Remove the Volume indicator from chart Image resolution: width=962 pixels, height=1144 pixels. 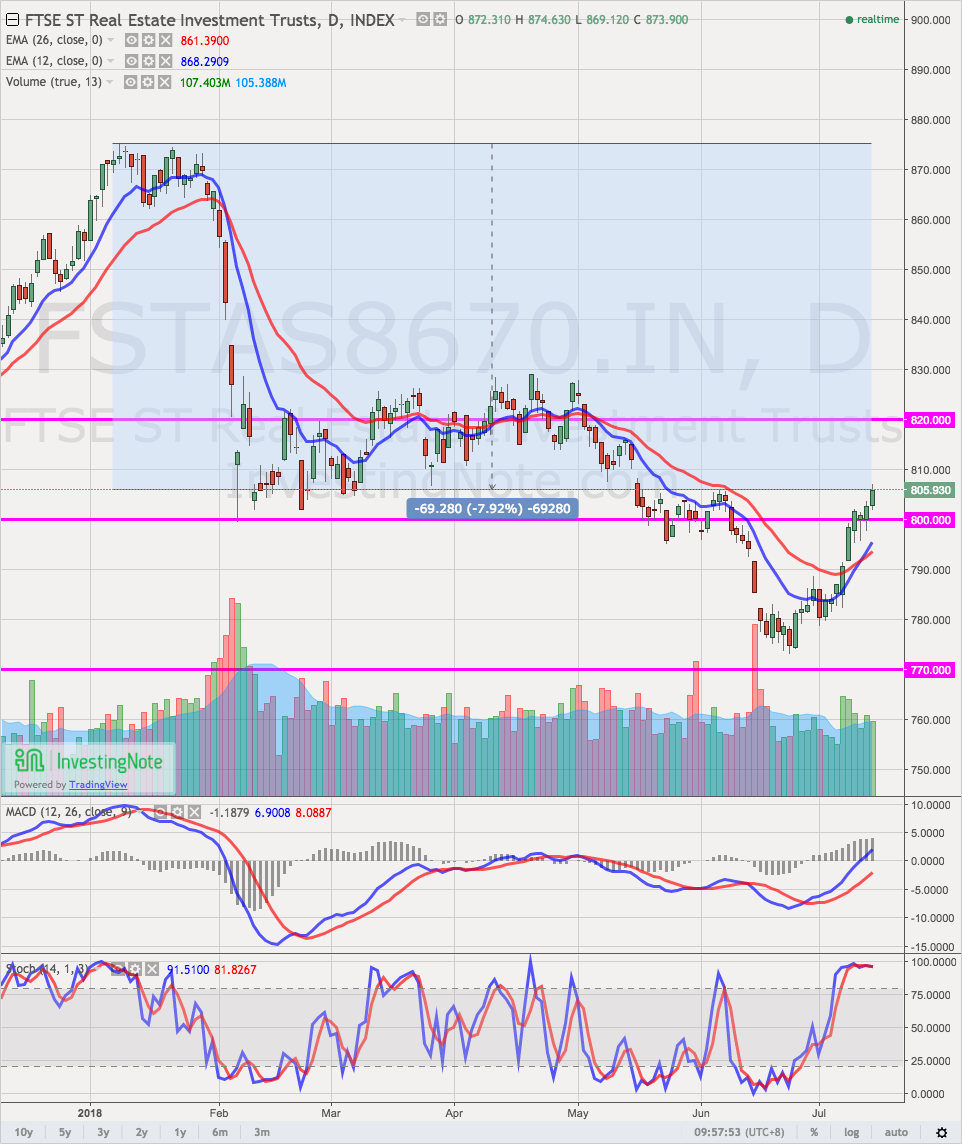tap(162, 82)
